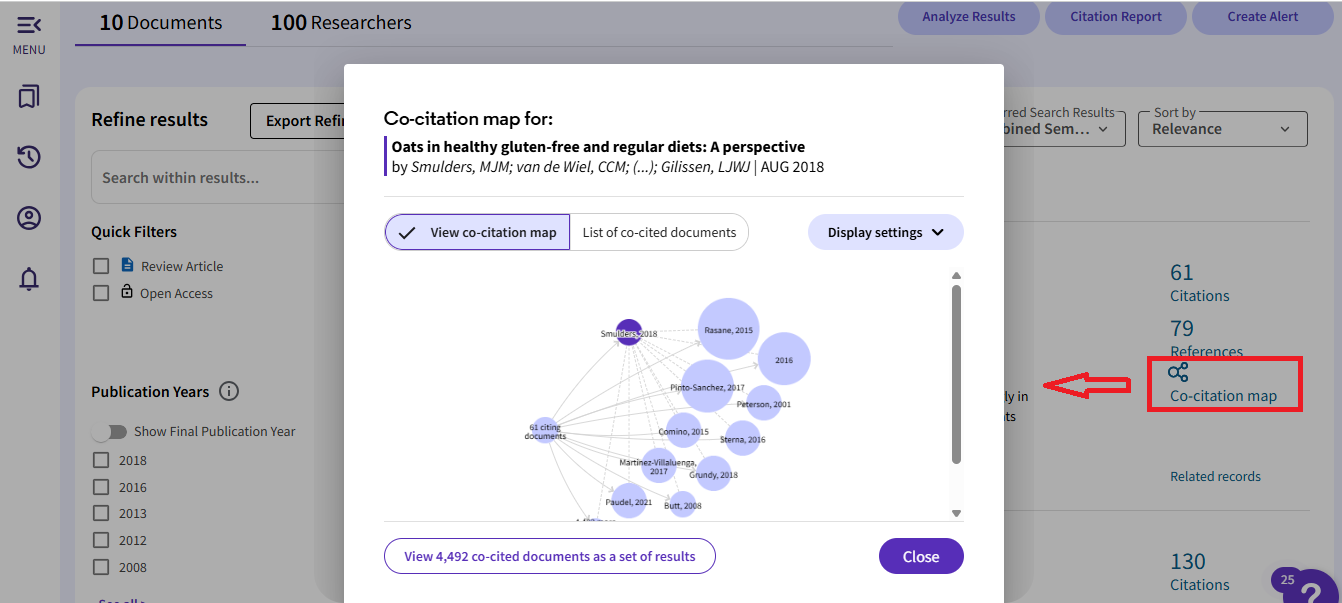Select List of co-cited documents tab
1342x603 pixels.
pyautogui.click(x=659, y=232)
